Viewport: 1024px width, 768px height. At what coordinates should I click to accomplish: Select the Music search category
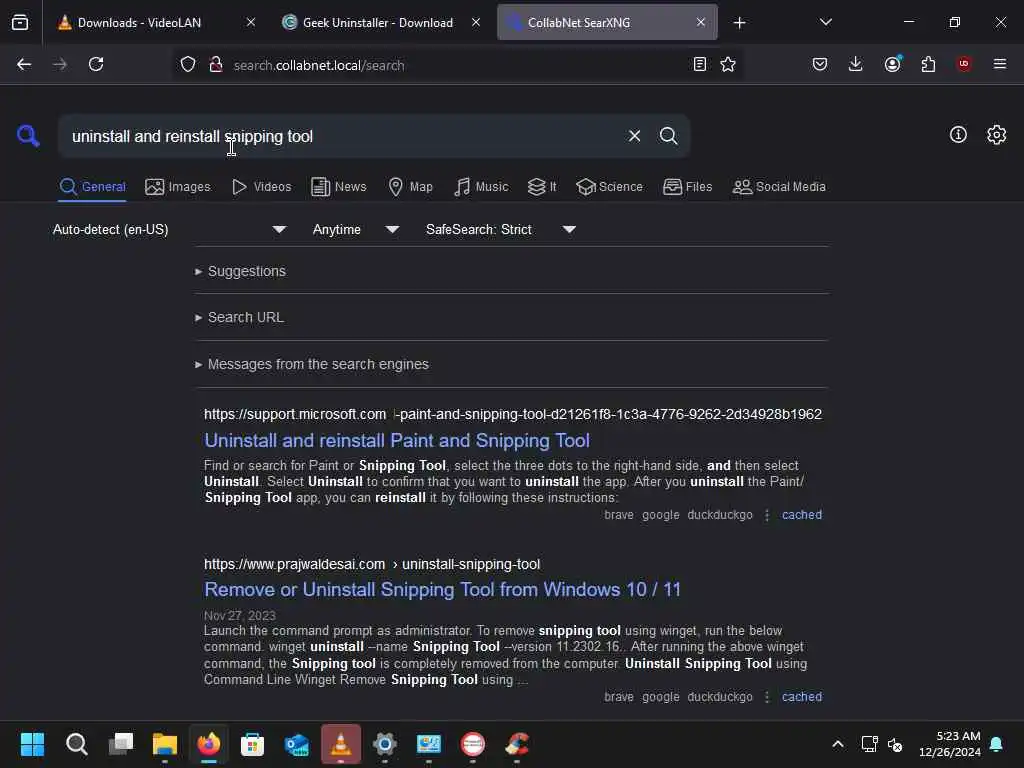pos(481,187)
